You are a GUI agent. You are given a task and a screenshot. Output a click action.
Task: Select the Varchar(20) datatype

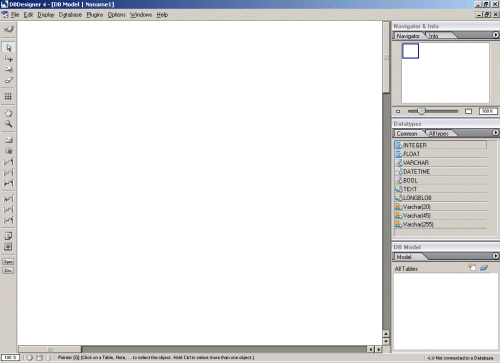[x=440, y=207]
